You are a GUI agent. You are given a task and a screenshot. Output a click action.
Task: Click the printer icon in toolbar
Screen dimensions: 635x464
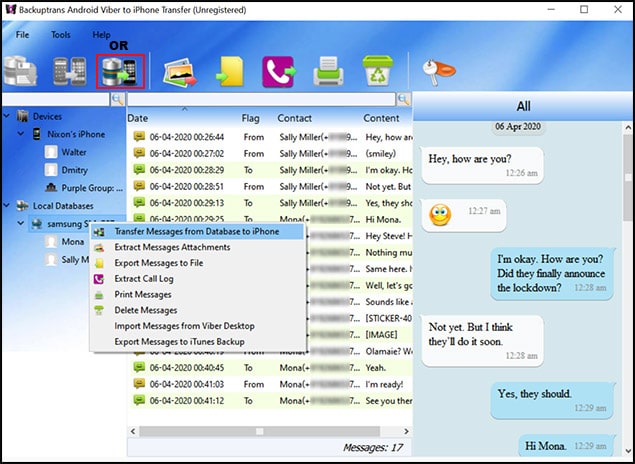327,71
